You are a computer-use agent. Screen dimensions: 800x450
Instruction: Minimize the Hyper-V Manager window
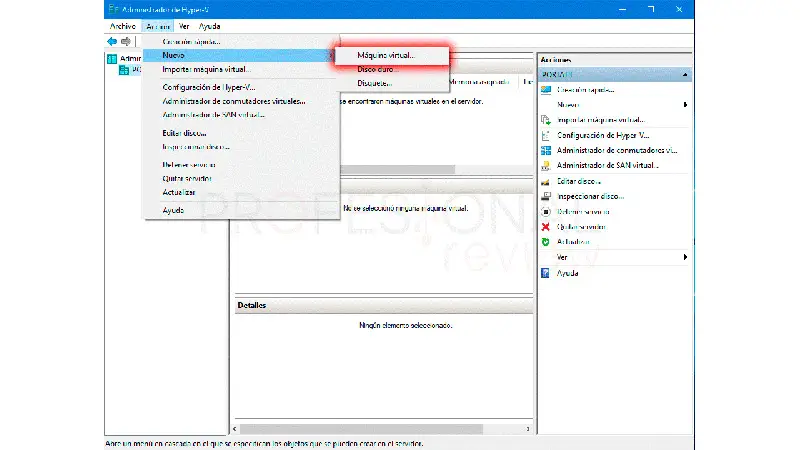[622, 9]
